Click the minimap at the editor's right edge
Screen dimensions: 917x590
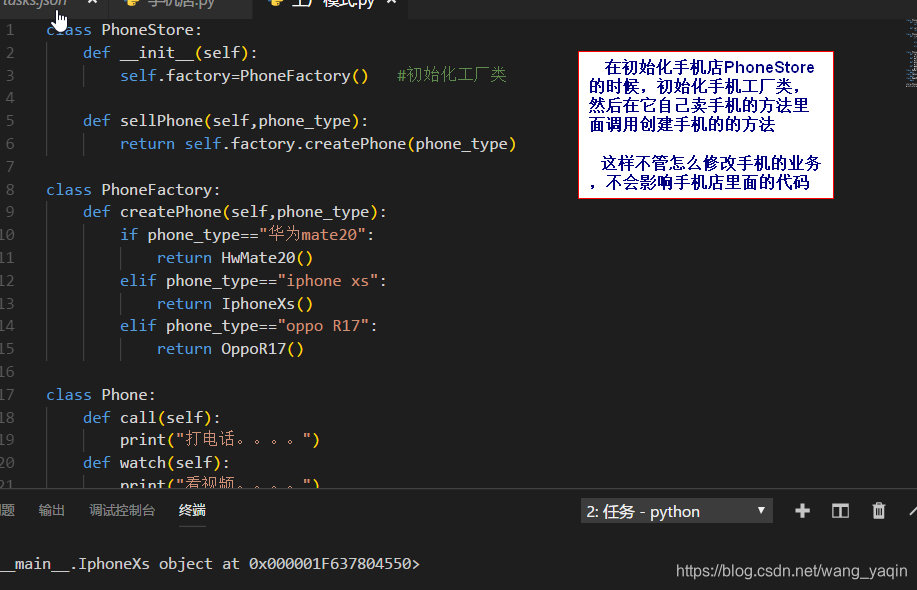[911, 54]
